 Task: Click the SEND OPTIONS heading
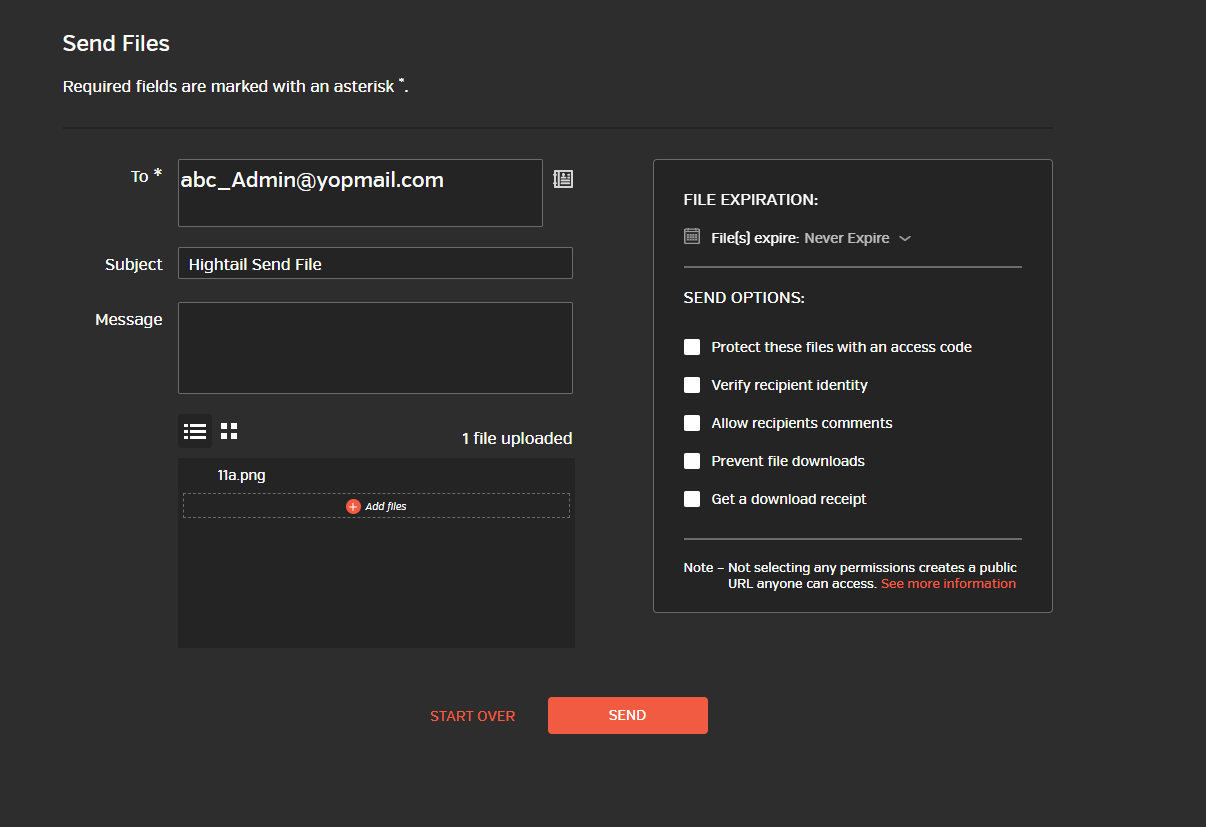pyautogui.click(x=744, y=297)
